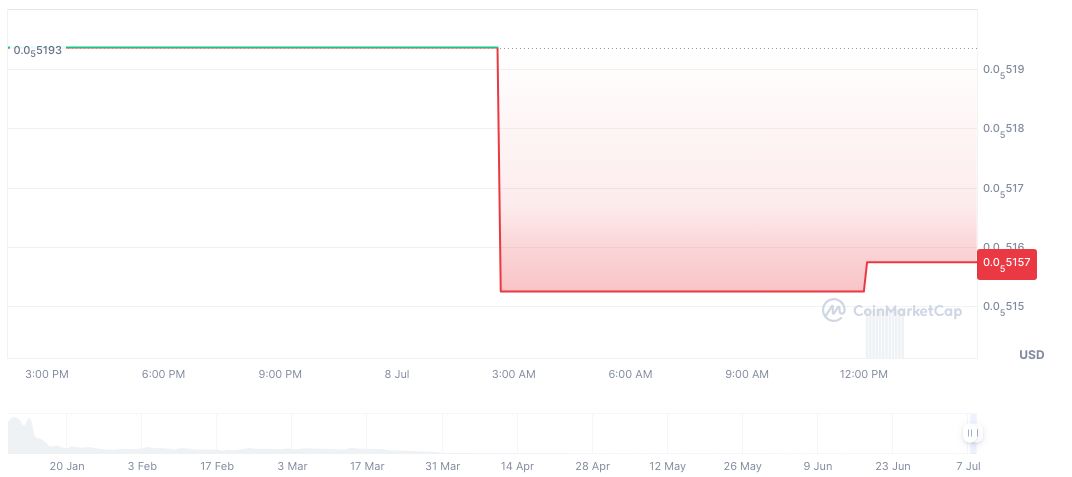Click 7 Jul in the range navigator
The height and width of the screenshot is (477, 1072).
[x=967, y=466]
